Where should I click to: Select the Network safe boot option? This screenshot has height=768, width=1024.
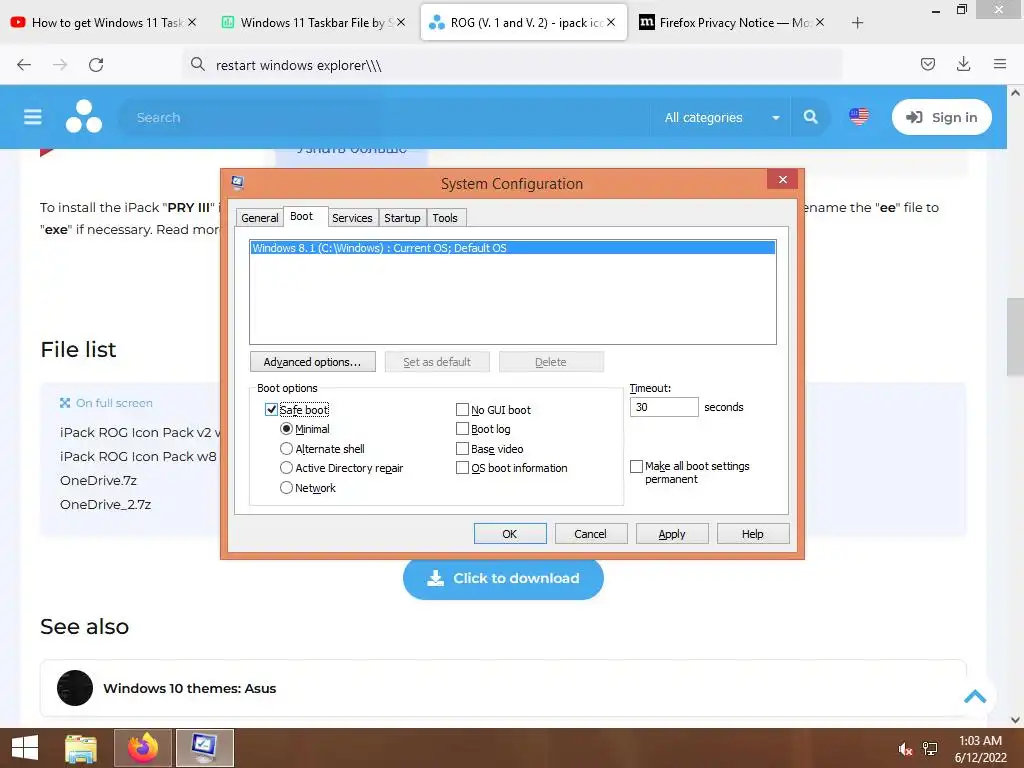(x=286, y=487)
